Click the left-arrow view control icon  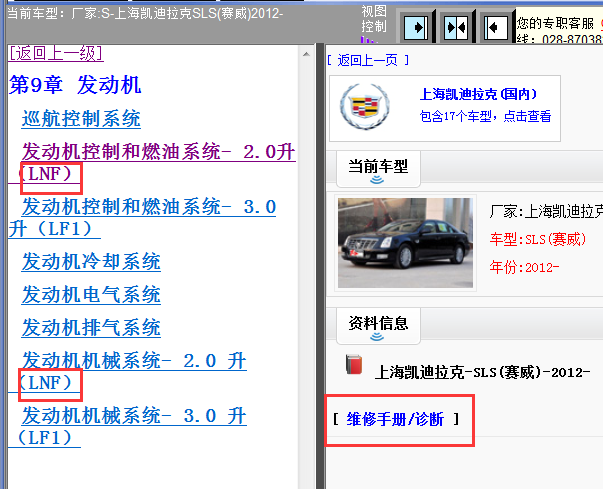pyautogui.click(x=496, y=27)
